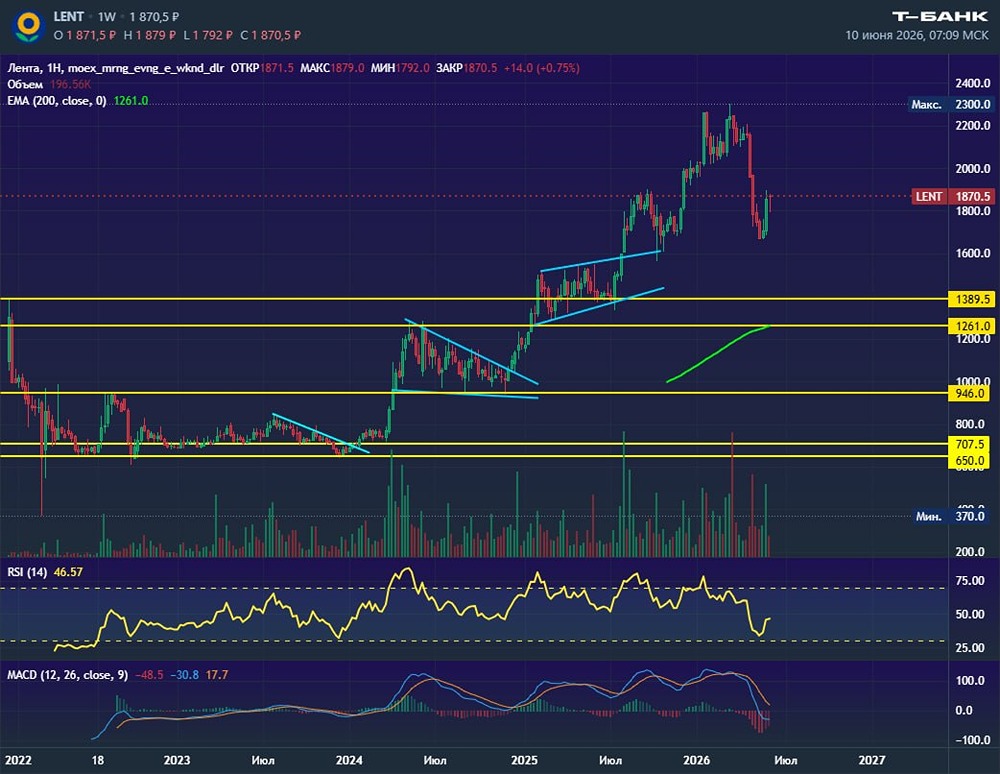This screenshot has height=774, width=1000.
Task: Click the 1600.0 price axis tick
Action: click(973, 254)
